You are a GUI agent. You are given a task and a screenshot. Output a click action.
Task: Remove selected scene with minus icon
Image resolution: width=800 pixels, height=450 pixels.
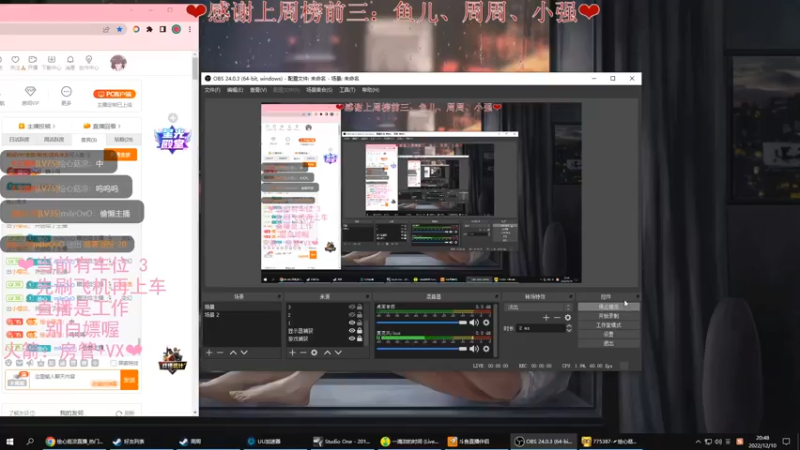click(220, 353)
